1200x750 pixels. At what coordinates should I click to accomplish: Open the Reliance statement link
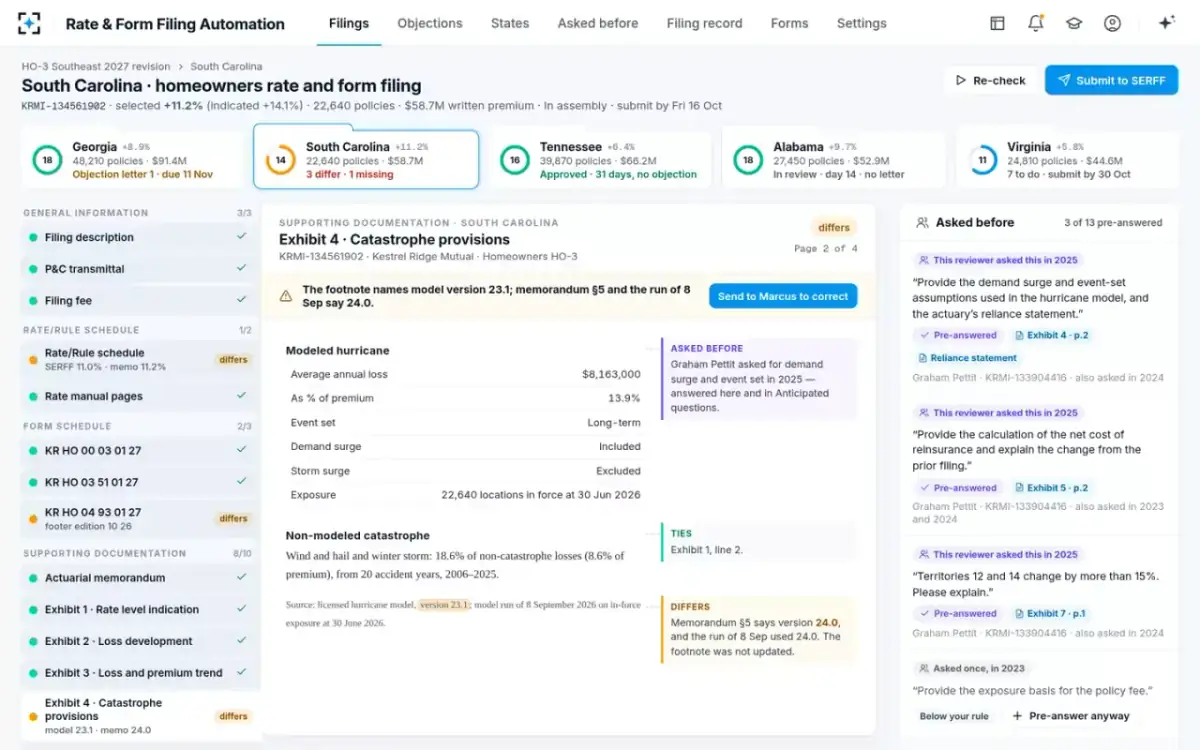pyautogui.click(x=967, y=358)
